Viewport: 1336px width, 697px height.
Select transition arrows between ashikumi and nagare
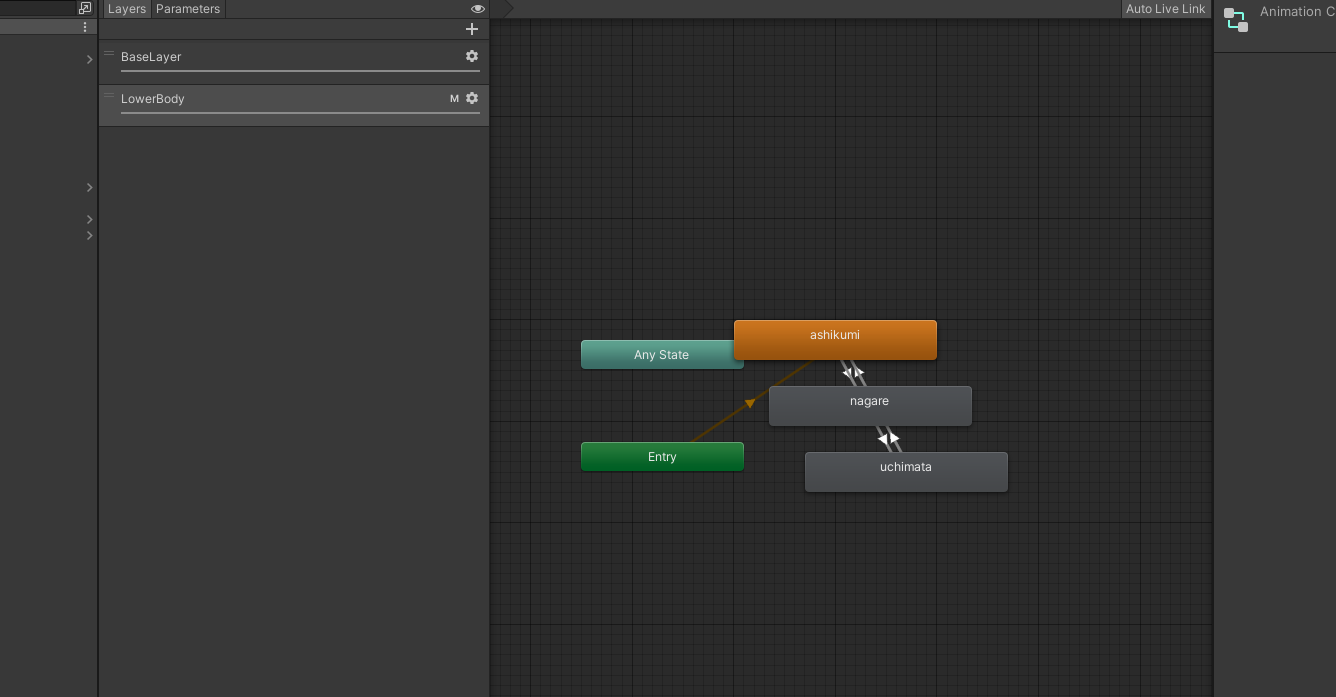click(853, 373)
